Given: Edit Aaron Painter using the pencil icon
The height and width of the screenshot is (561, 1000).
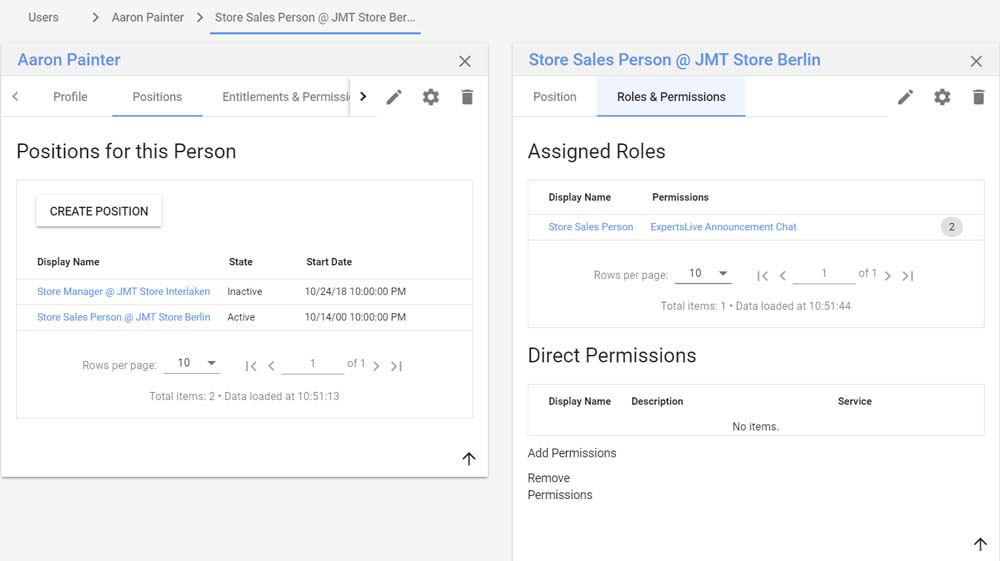Looking at the screenshot, I should click(x=394, y=97).
